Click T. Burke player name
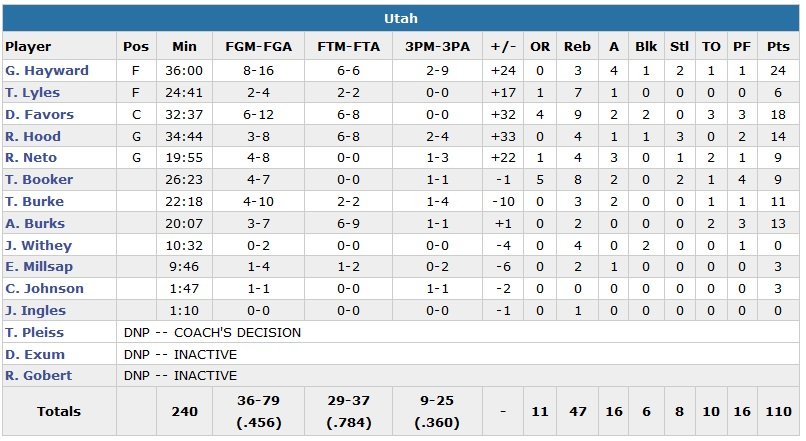806x441 pixels. [x=34, y=202]
